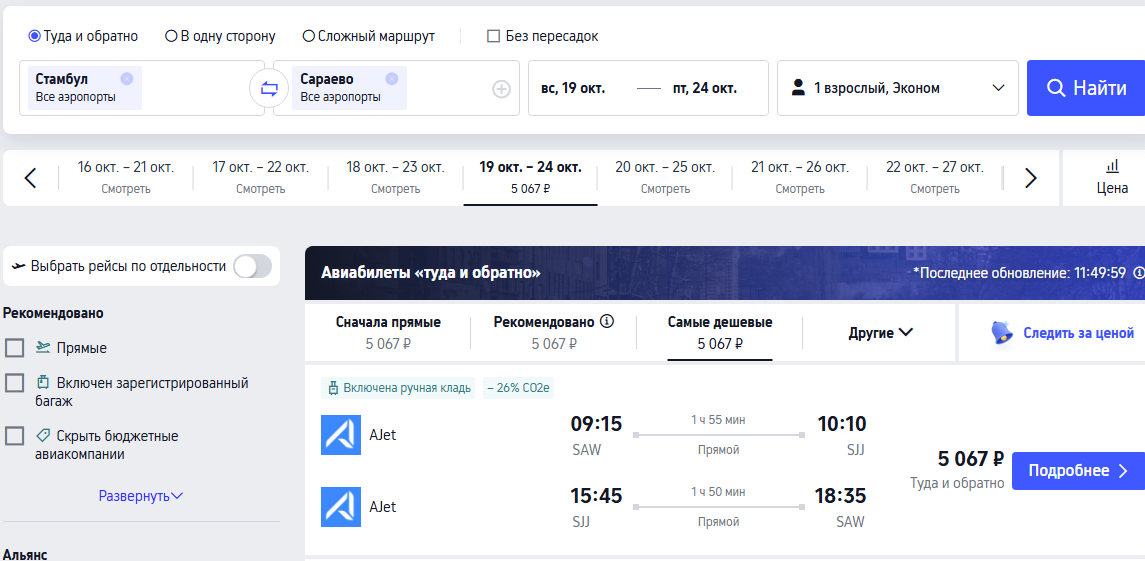Select the 20 окт. – 25 окт. date tab

pos(665,178)
